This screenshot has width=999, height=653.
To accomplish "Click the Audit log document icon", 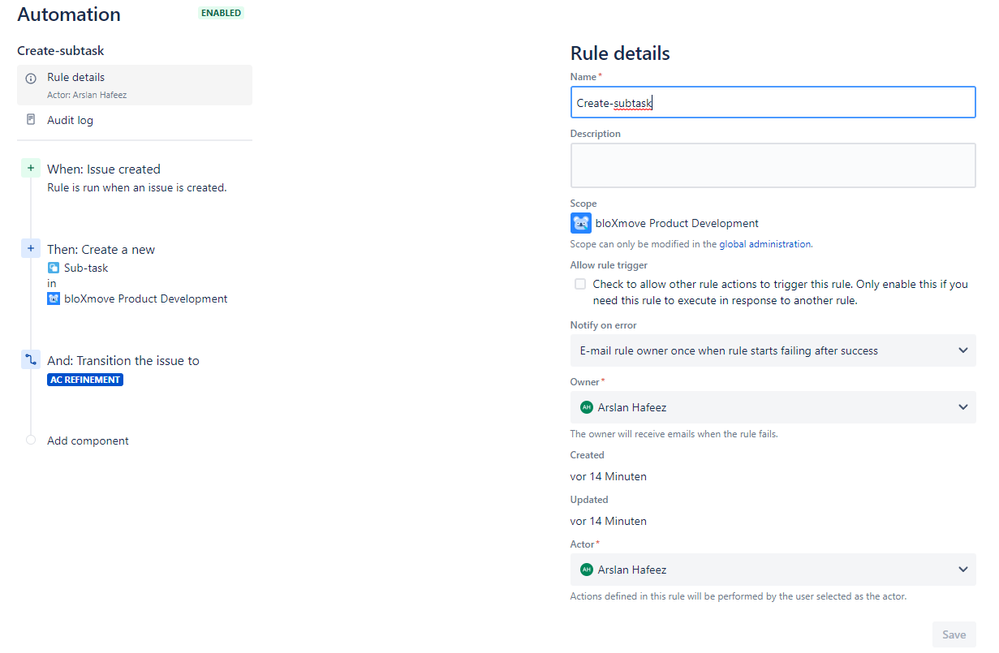I will tap(31, 119).
